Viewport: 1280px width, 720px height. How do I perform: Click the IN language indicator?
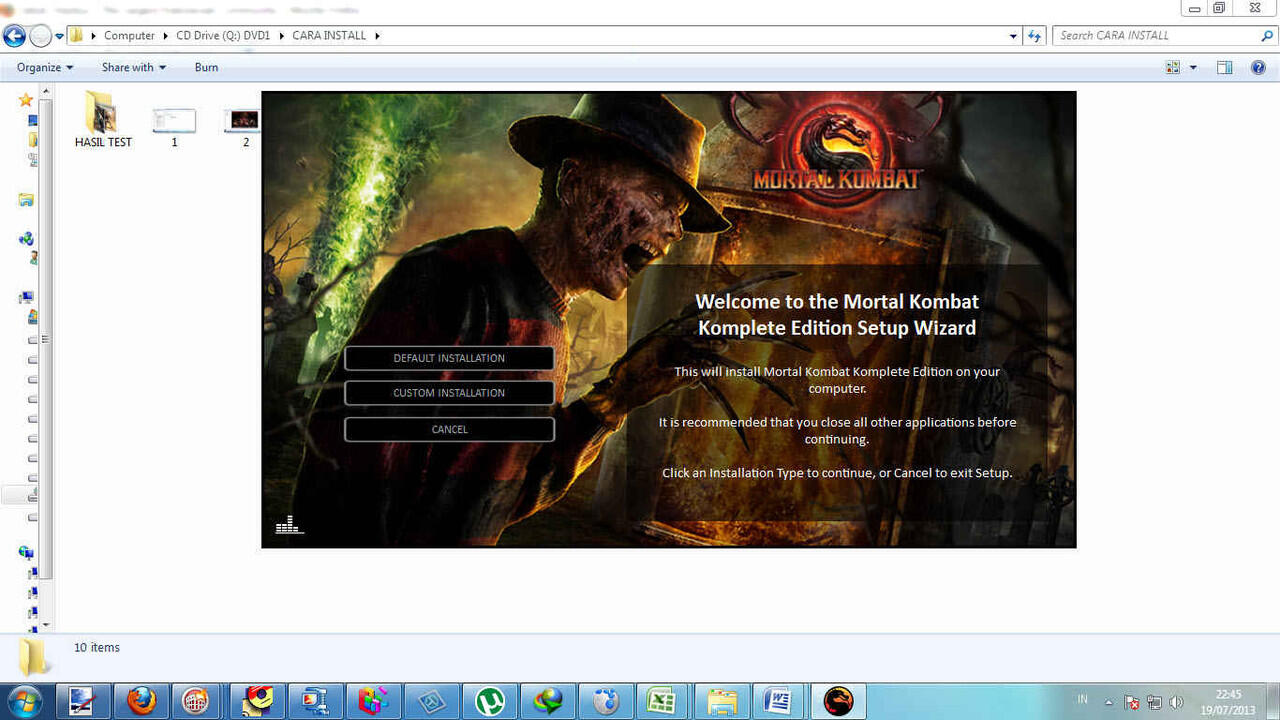pos(1082,699)
